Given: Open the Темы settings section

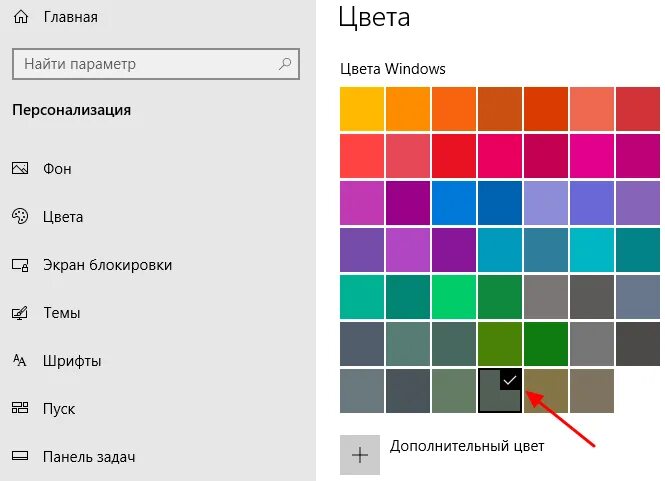Looking at the screenshot, I should pos(62,313).
